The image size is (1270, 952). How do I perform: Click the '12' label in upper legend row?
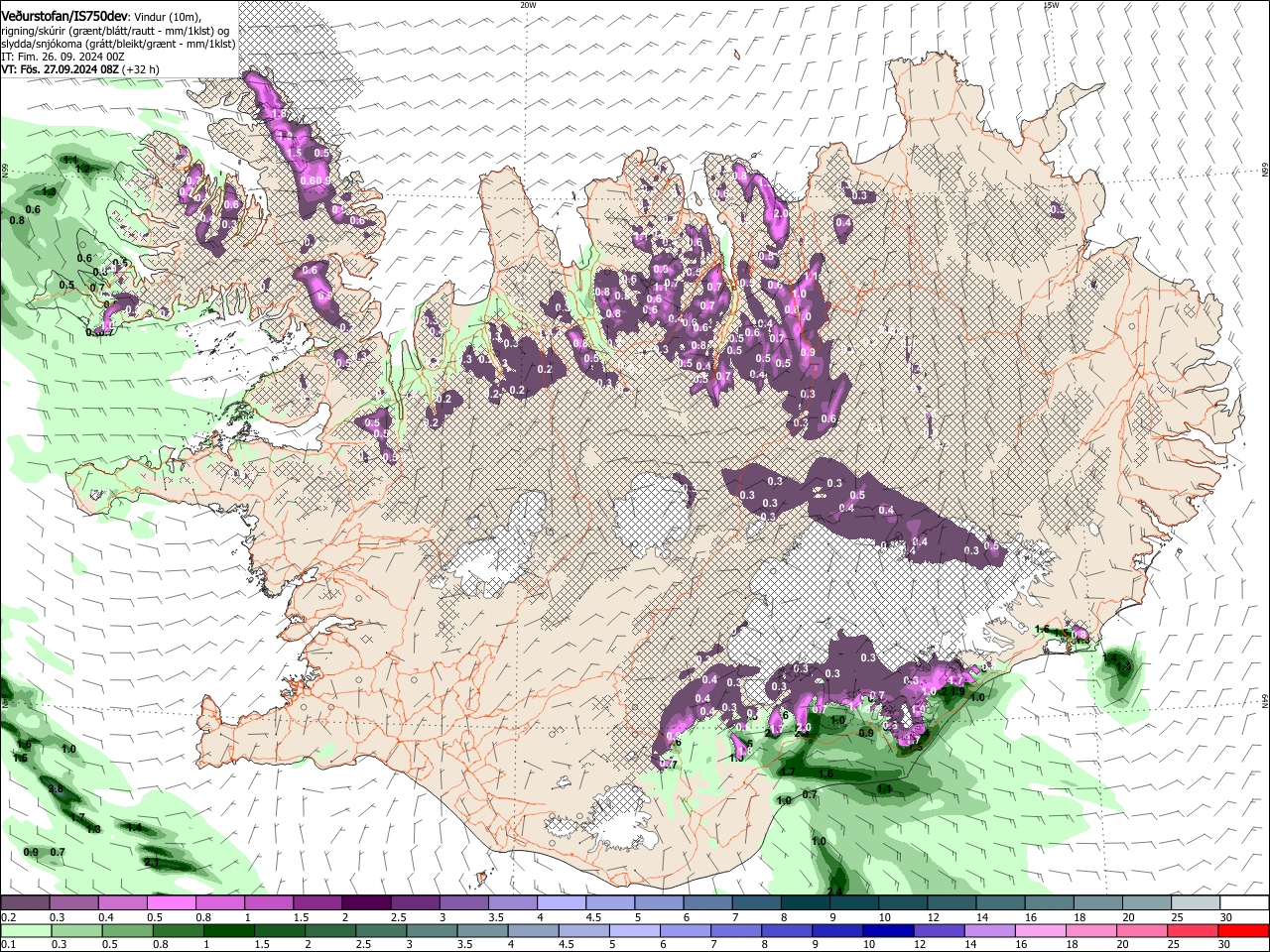[x=933, y=917]
